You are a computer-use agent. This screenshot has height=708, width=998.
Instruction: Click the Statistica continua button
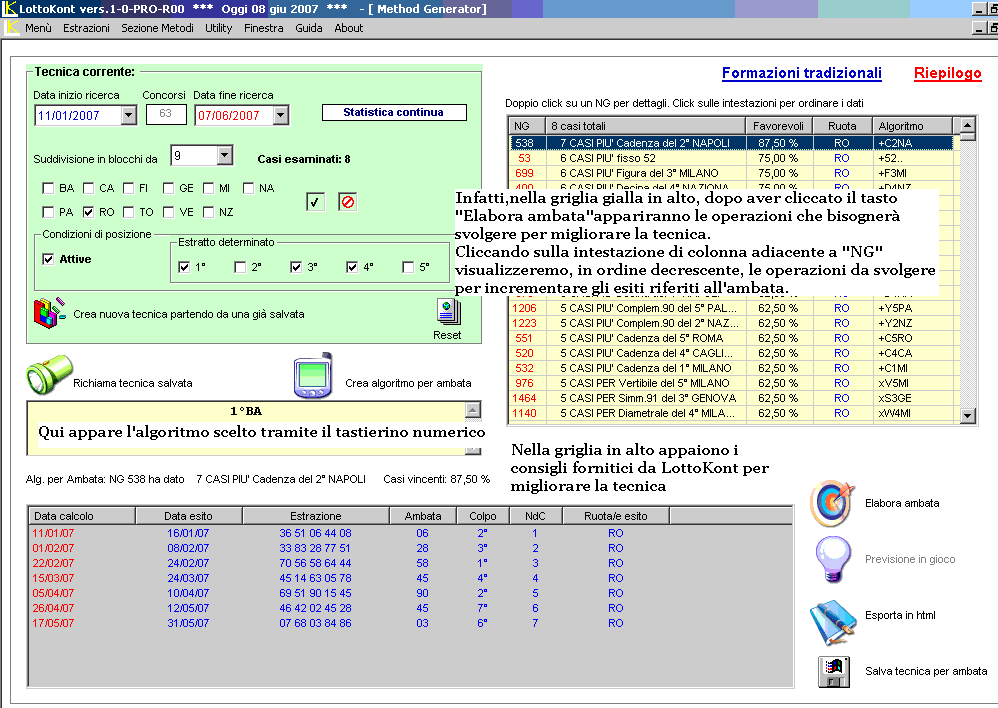pyautogui.click(x=394, y=112)
